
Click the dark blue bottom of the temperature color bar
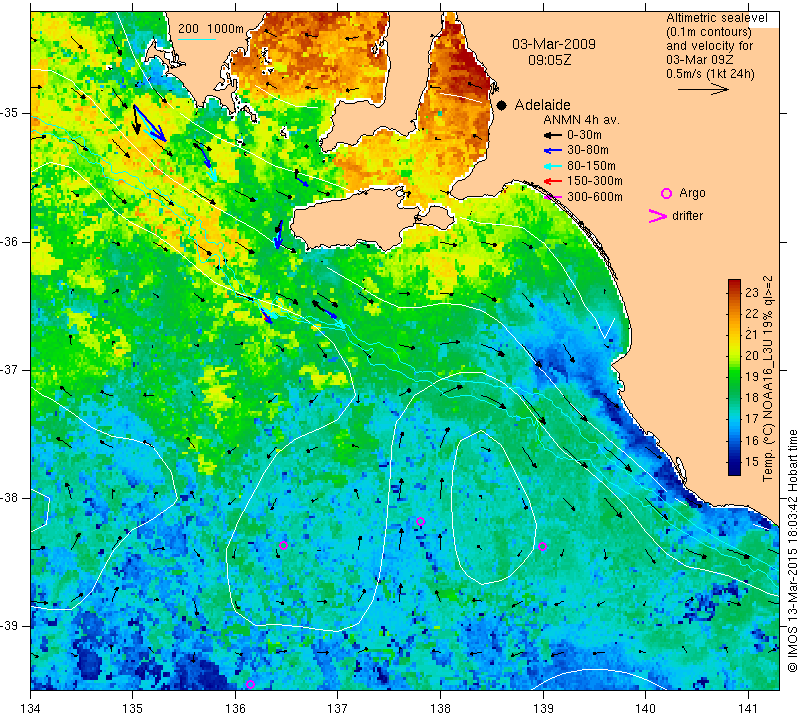734,470
